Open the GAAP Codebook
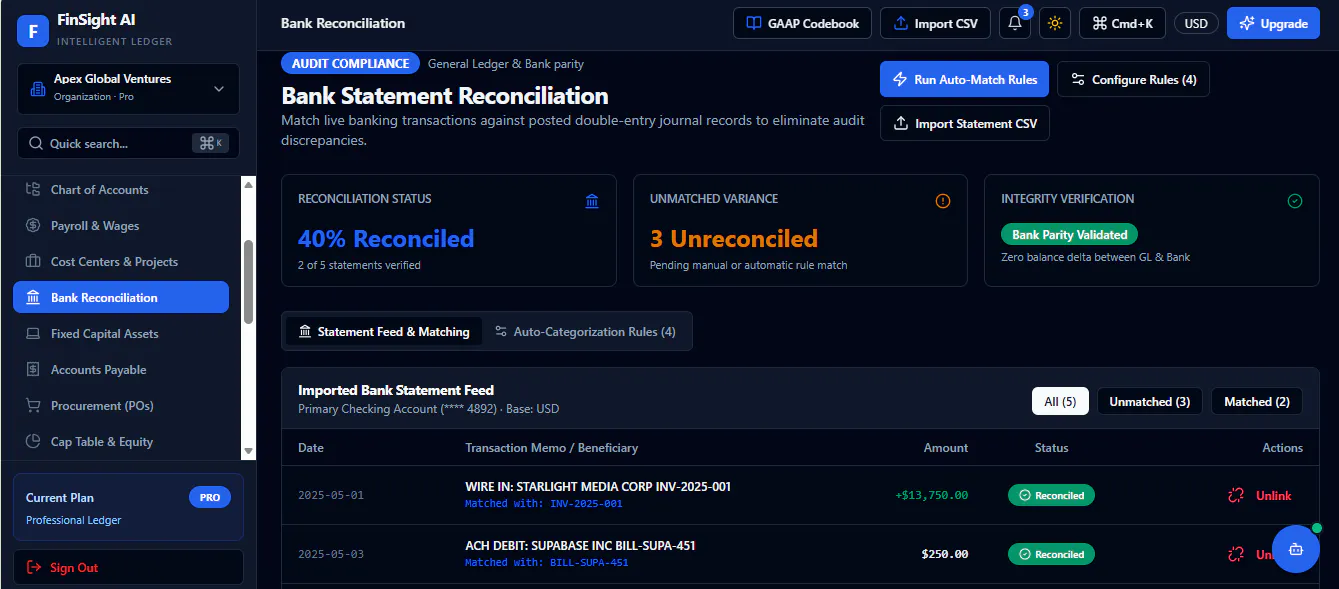 (x=802, y=23)
